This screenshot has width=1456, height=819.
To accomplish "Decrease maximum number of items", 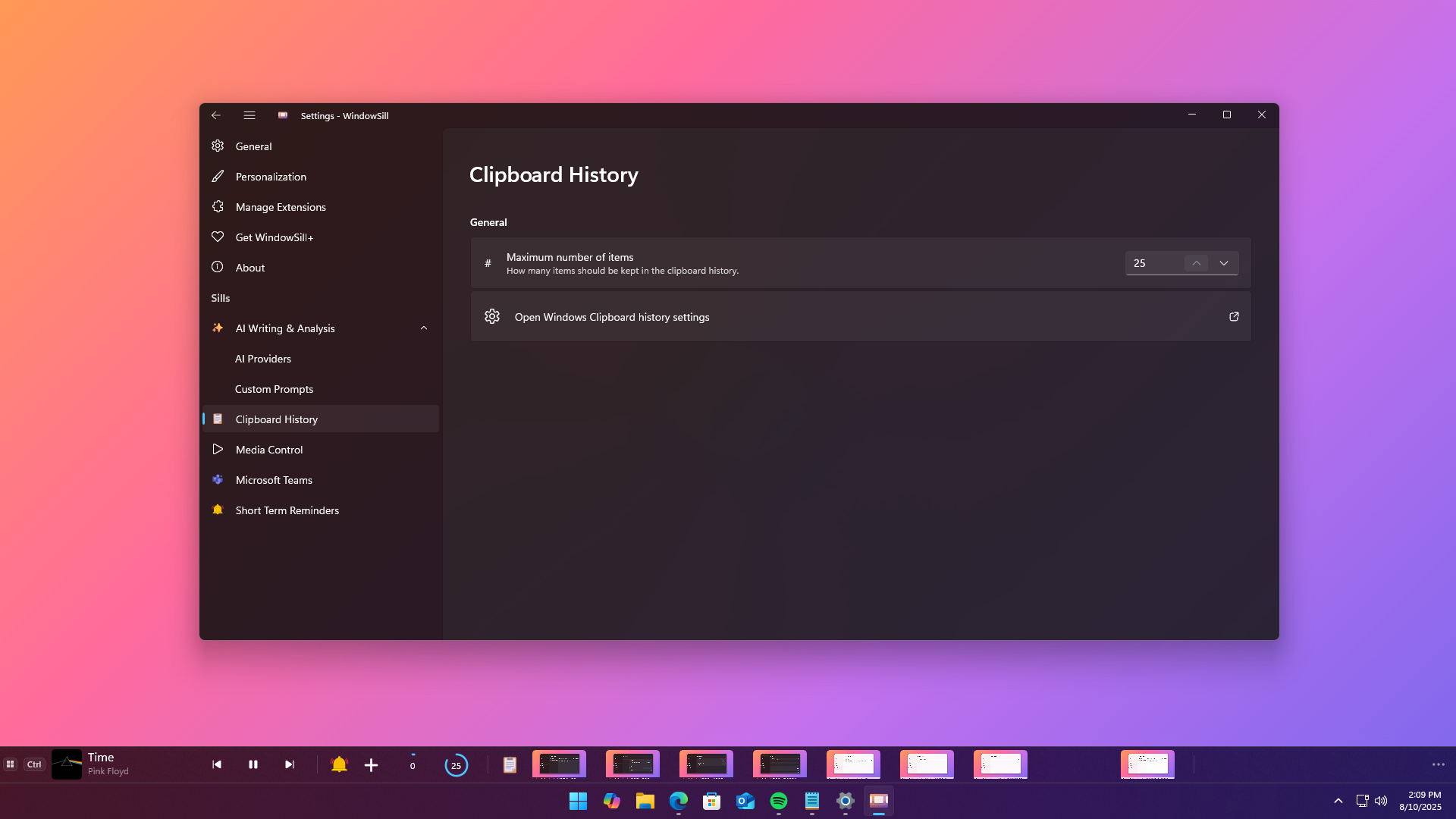I will coord(1224,263).
